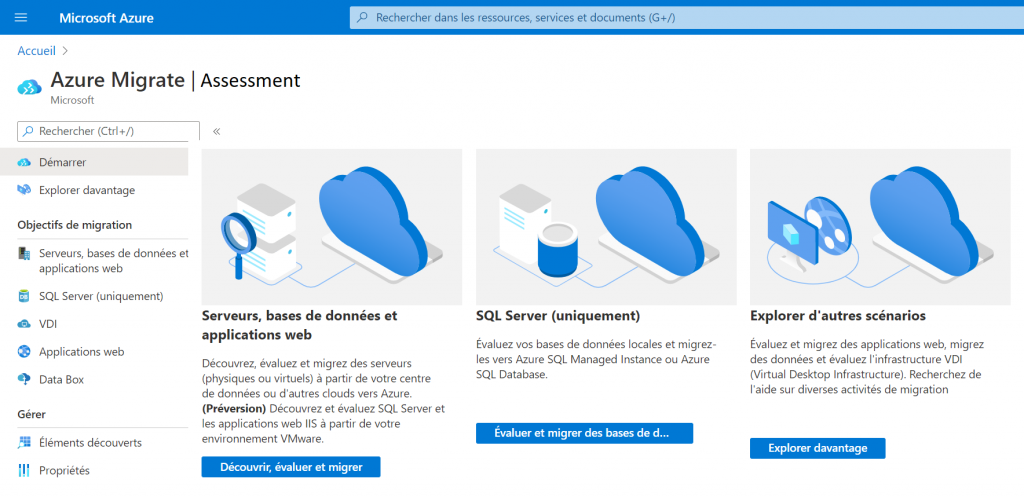
Task: Click Microsoft Azure portal title
Action: (x=106, y=18)
